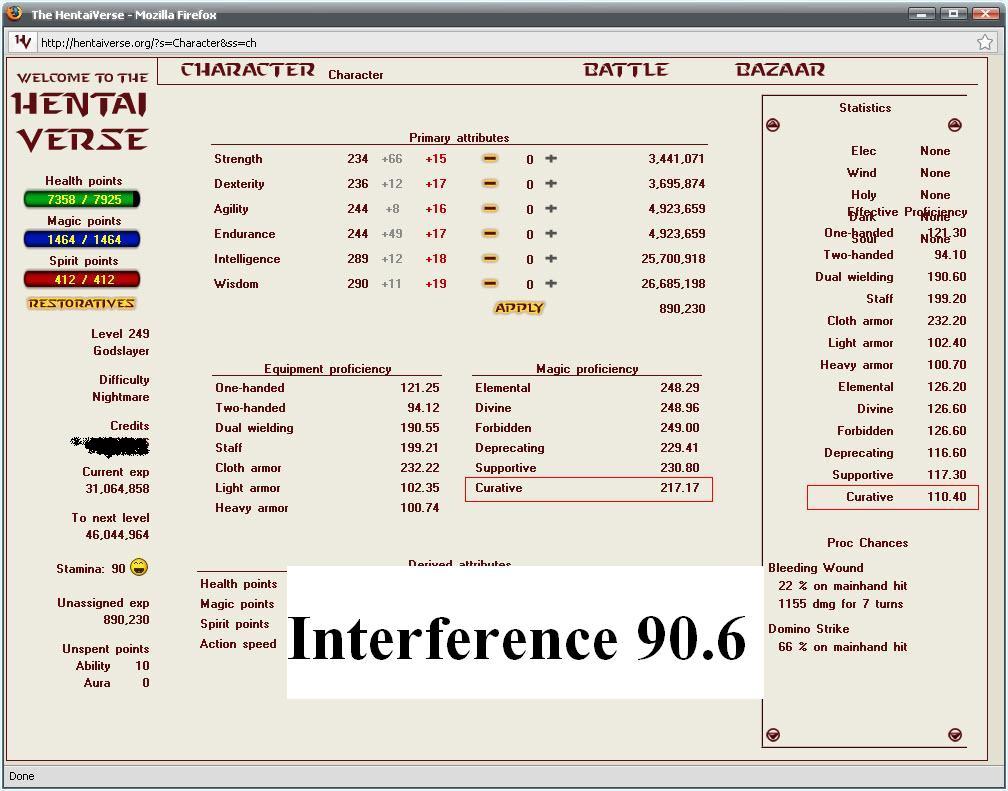Image resolution: width=1008 pixels, height=791 pixels.
Task: Click the green Health points bar
Action: (x=82, y=199)
